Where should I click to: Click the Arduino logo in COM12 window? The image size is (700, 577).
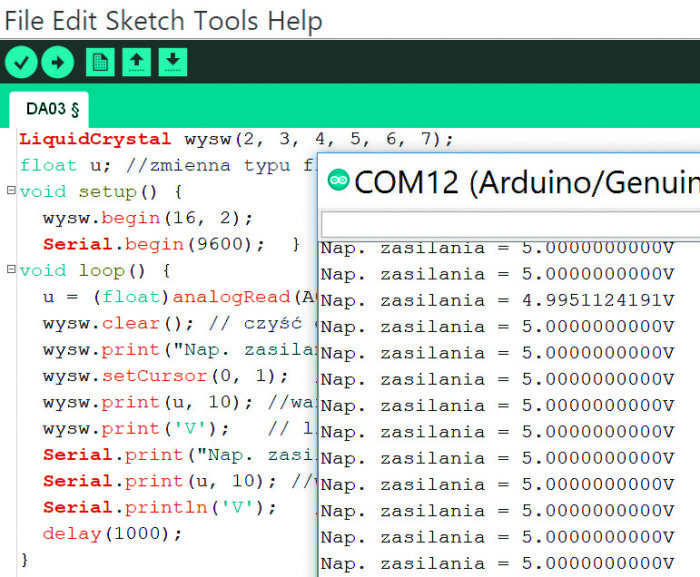click(x=339, y=181)
